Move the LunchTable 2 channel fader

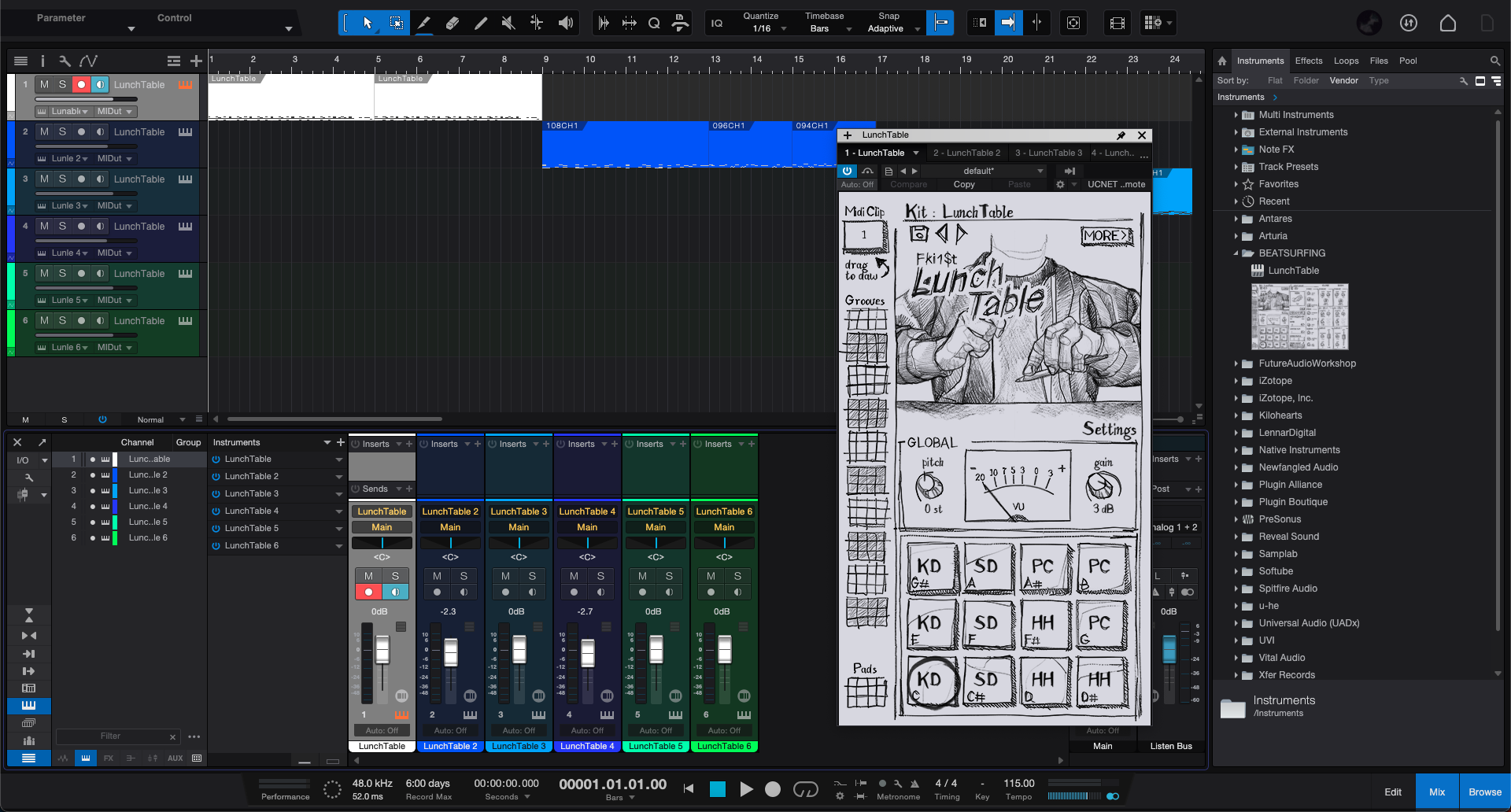coord(451,652)
